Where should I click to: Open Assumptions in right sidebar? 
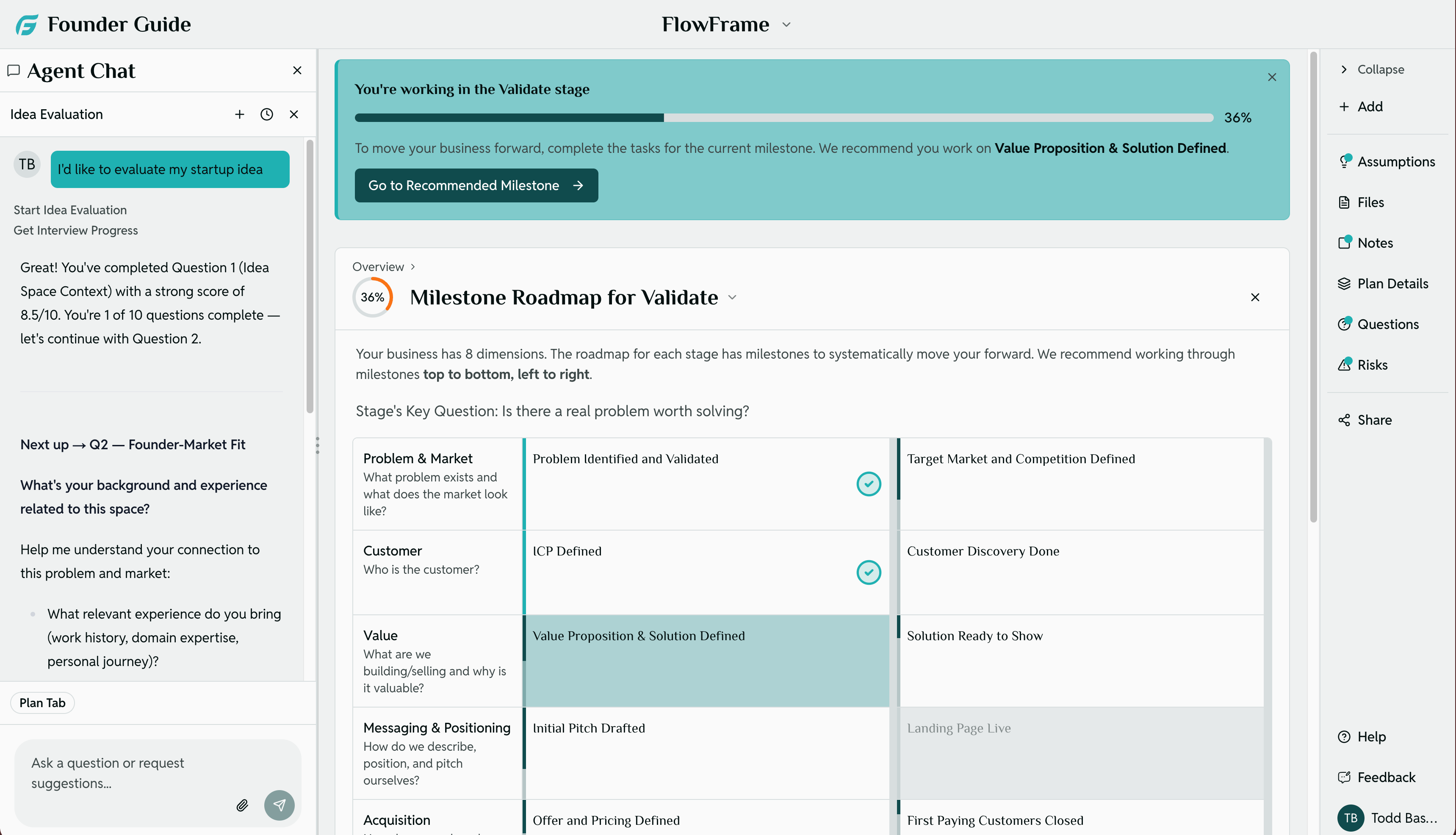coord(1395,162)
